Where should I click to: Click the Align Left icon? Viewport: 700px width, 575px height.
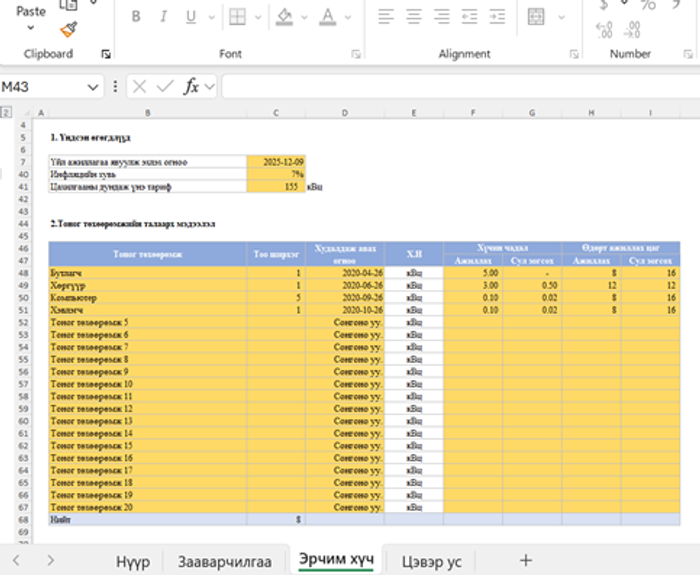[386, 17]
